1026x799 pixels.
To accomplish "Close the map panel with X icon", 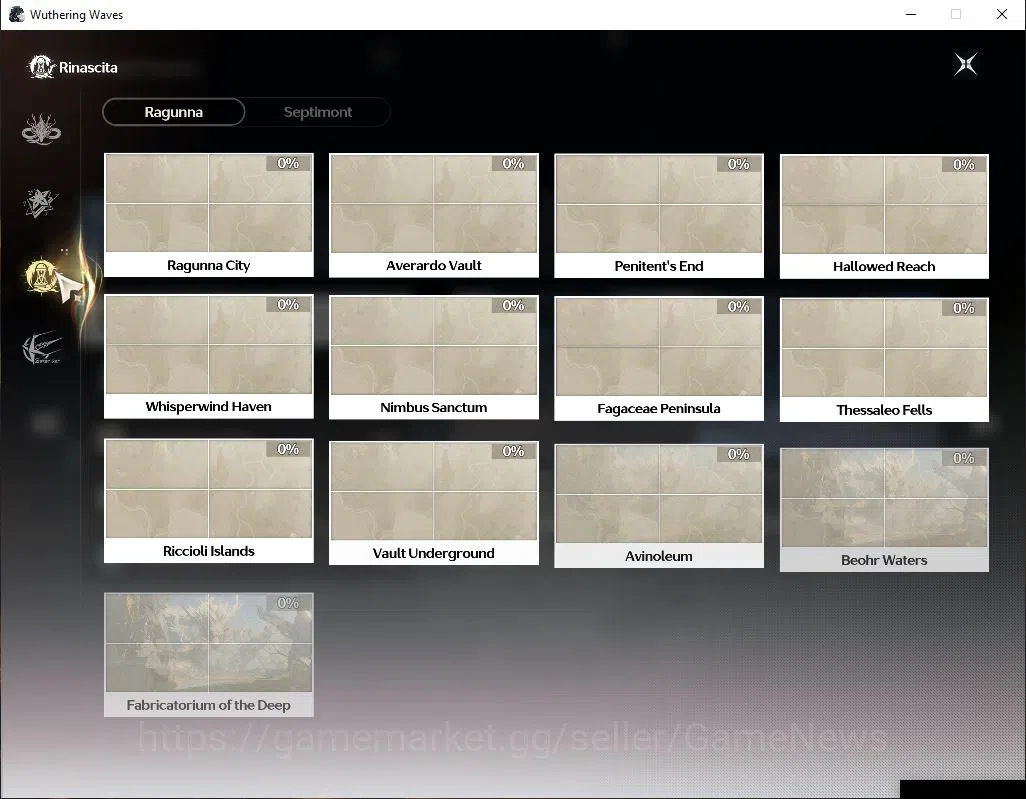I will [x=966, y=64].
